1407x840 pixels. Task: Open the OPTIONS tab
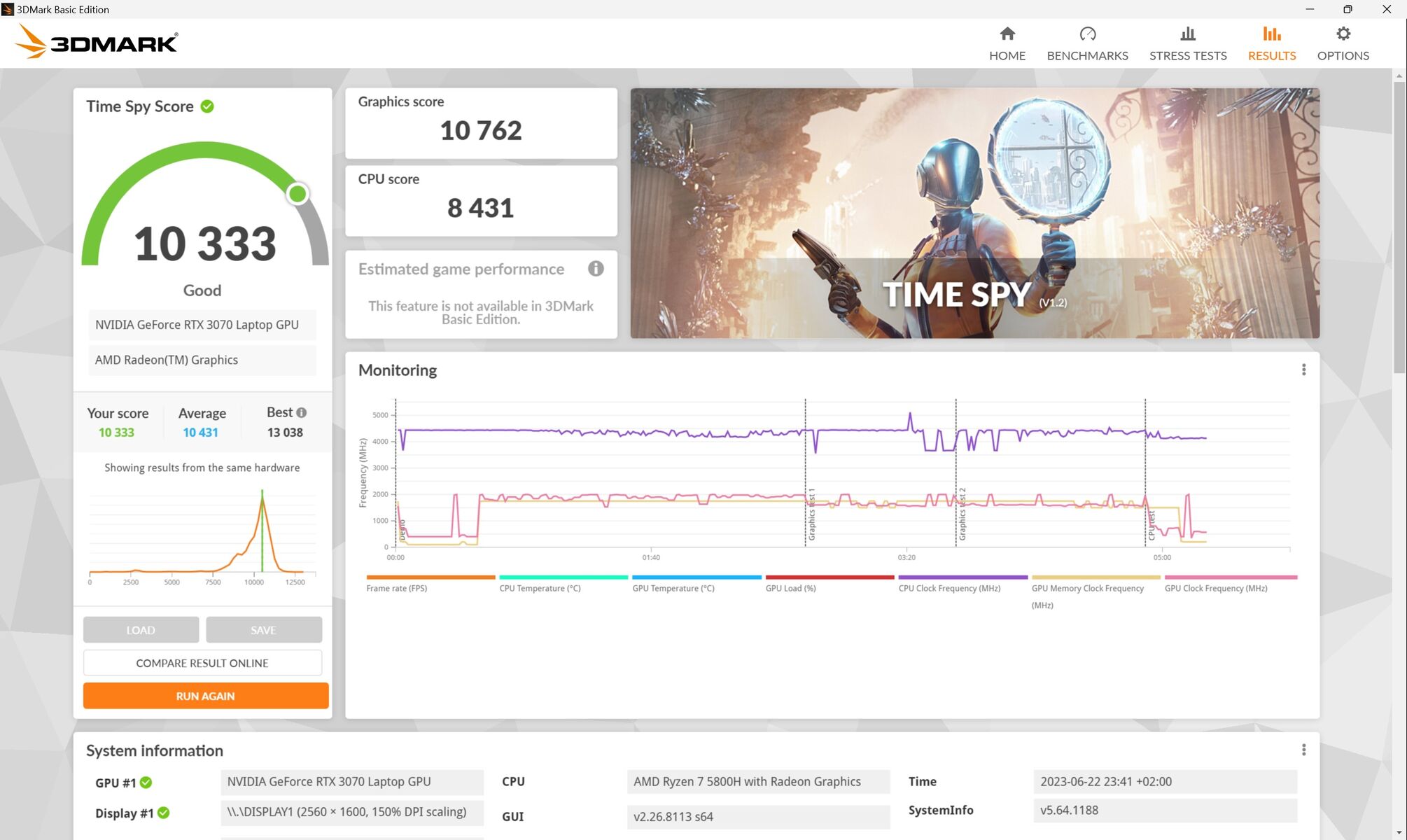tap(1343, 55)
